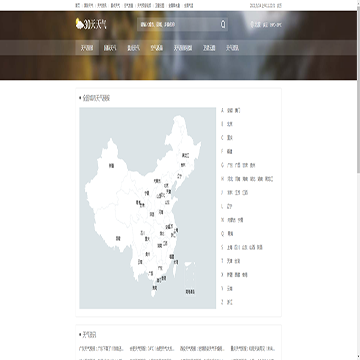Select 吉林 on the China map

[x=183, y=165]
